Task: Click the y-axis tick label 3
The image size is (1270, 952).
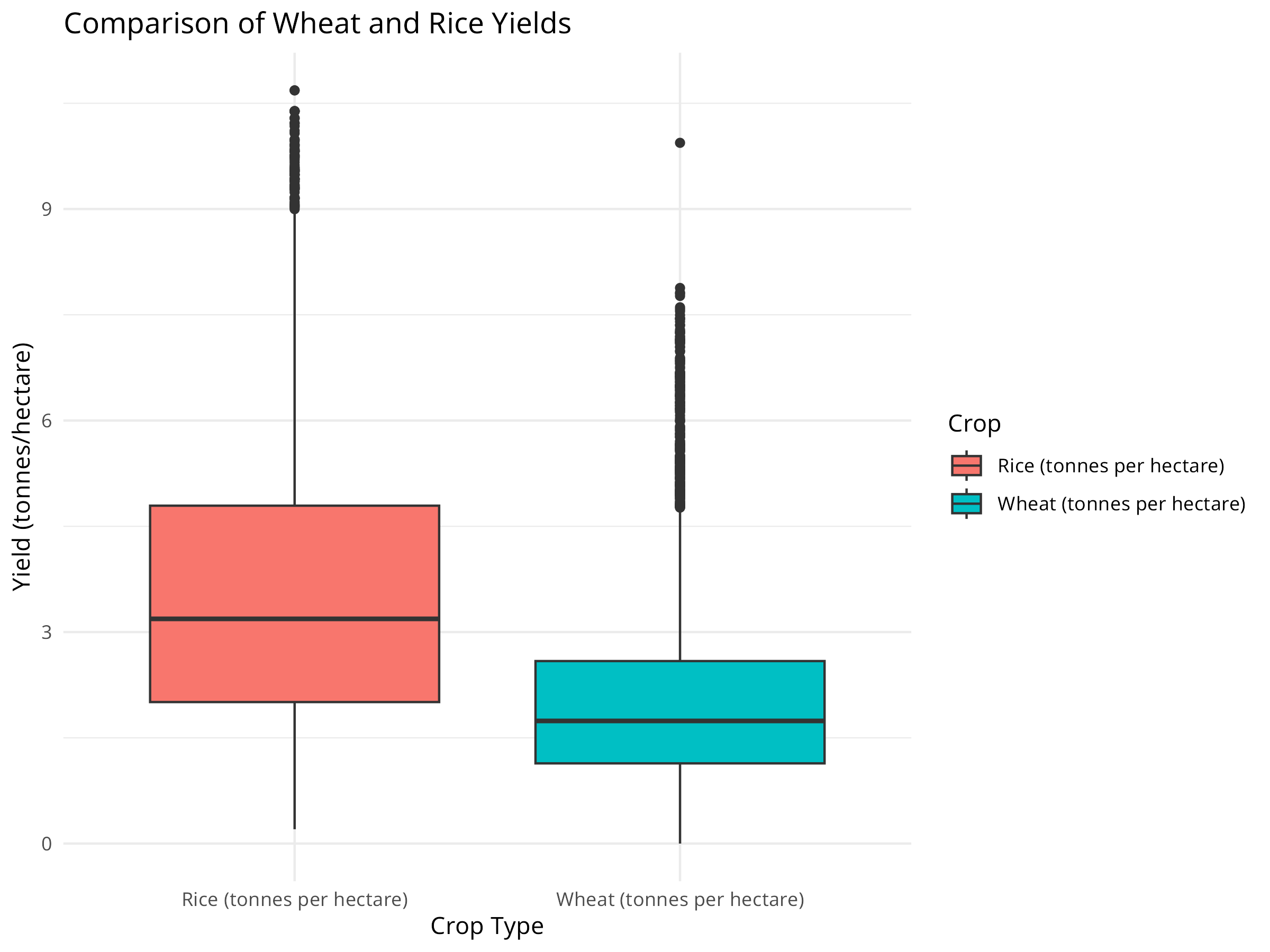Action: [47, 633]
